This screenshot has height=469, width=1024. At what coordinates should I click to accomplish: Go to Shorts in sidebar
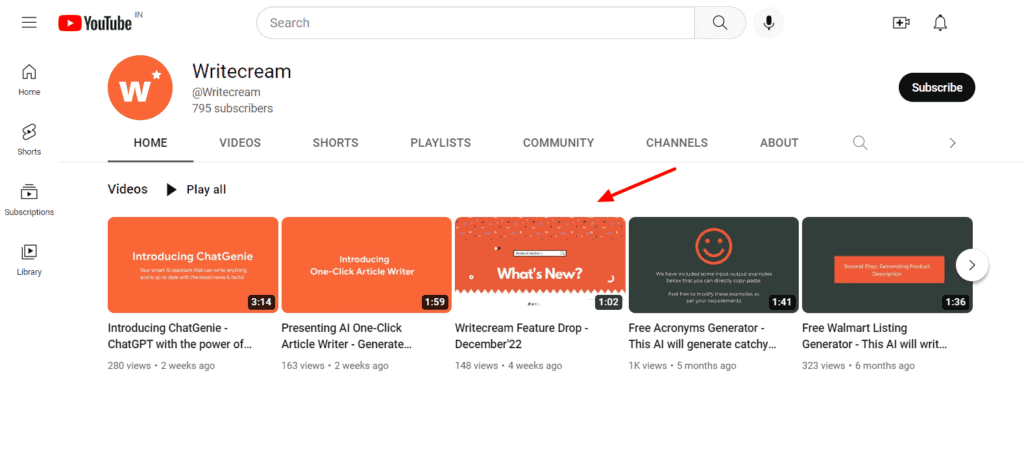(29, 139)
